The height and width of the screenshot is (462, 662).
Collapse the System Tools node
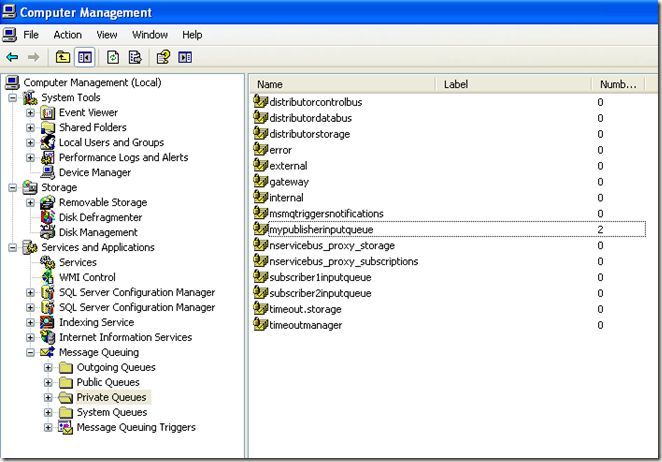13,98
